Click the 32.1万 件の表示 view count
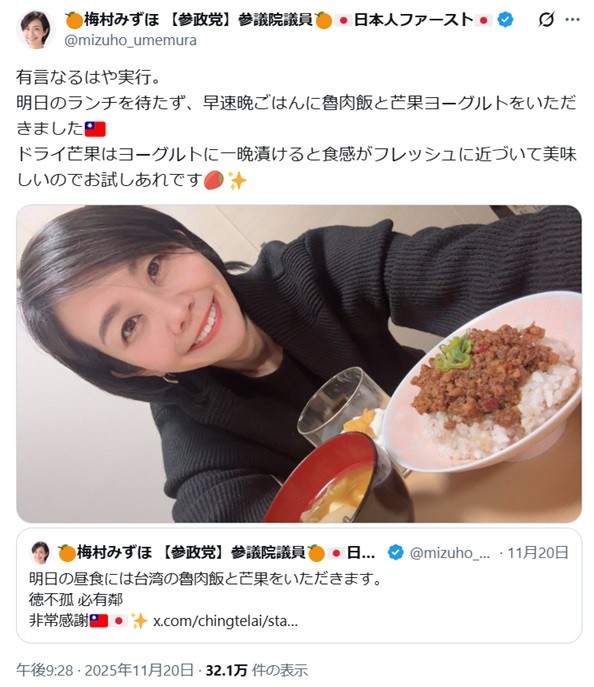This screenshot has width=594, height=687. [257, 670]
